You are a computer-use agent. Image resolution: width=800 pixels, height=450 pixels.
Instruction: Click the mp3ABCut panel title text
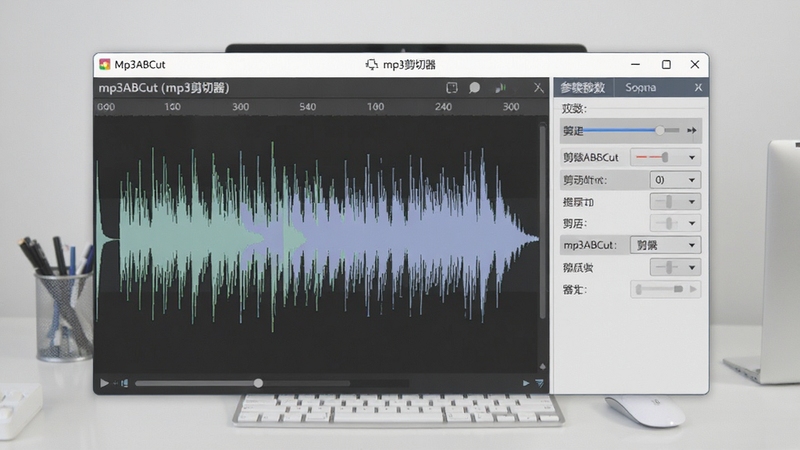point(164,88)
